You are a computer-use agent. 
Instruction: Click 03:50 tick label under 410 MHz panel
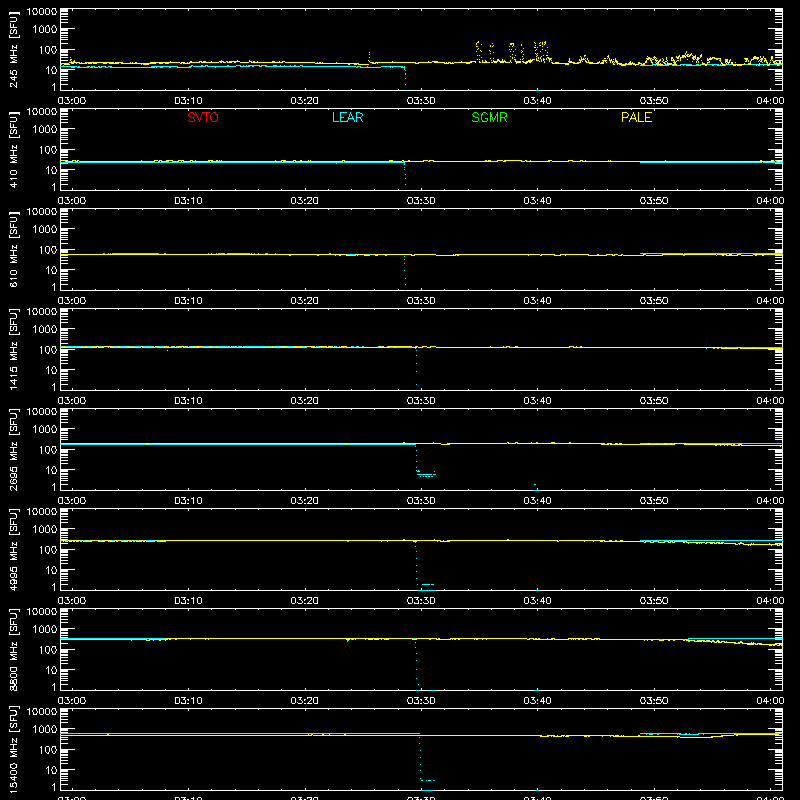point(654,201)
